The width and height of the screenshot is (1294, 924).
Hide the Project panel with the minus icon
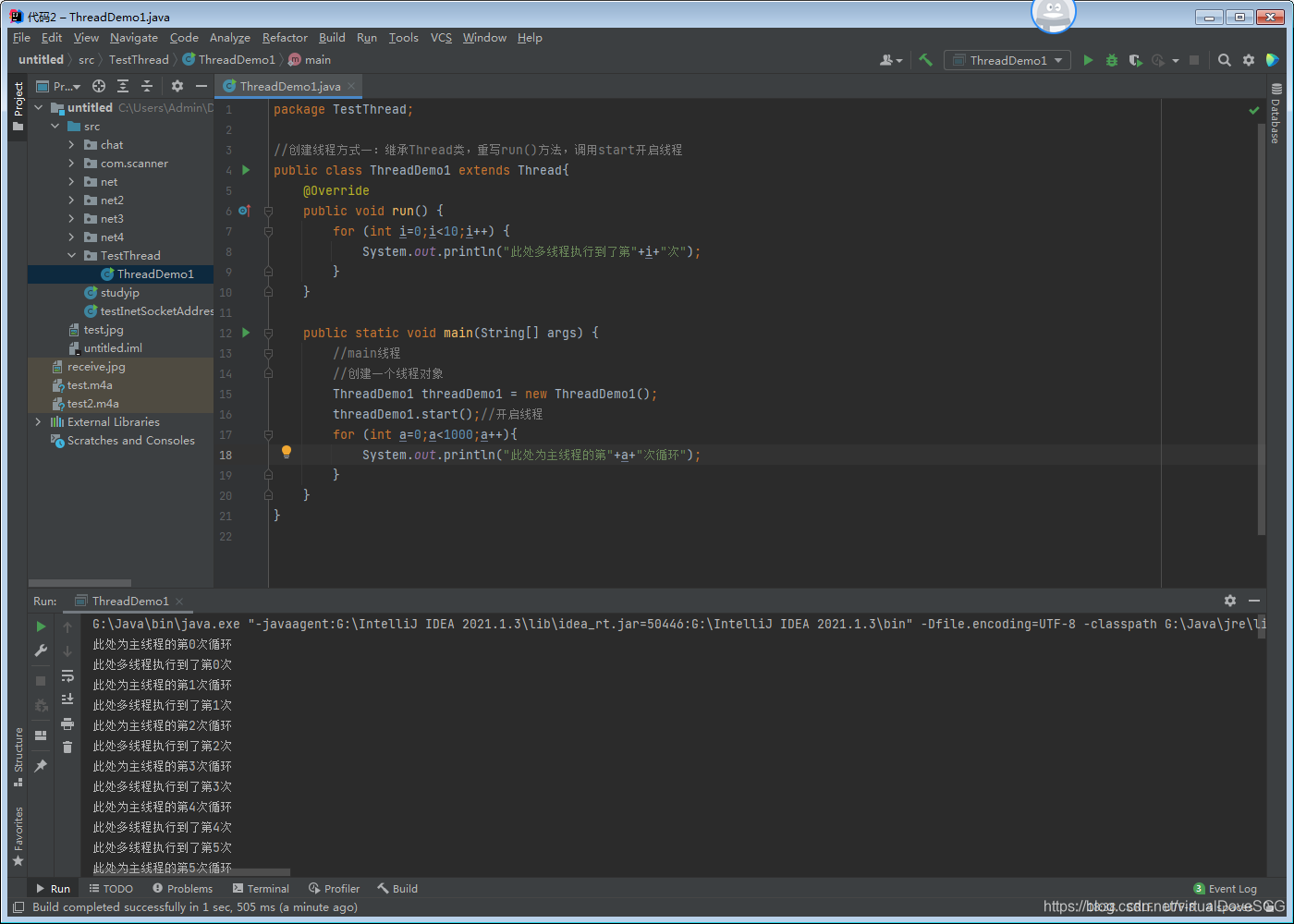tap(201, 86)
